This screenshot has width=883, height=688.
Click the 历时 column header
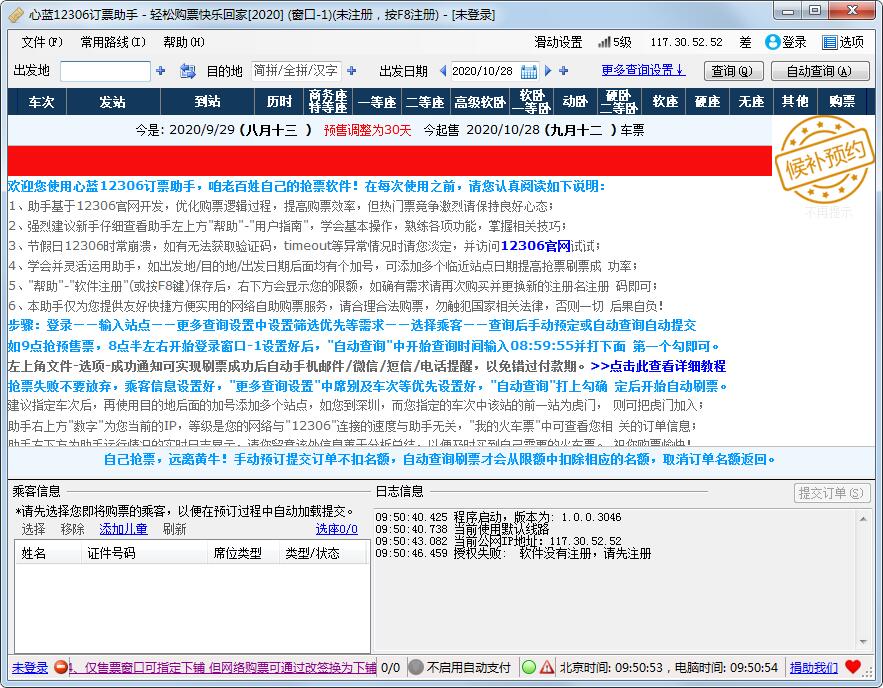pos(279,101)
